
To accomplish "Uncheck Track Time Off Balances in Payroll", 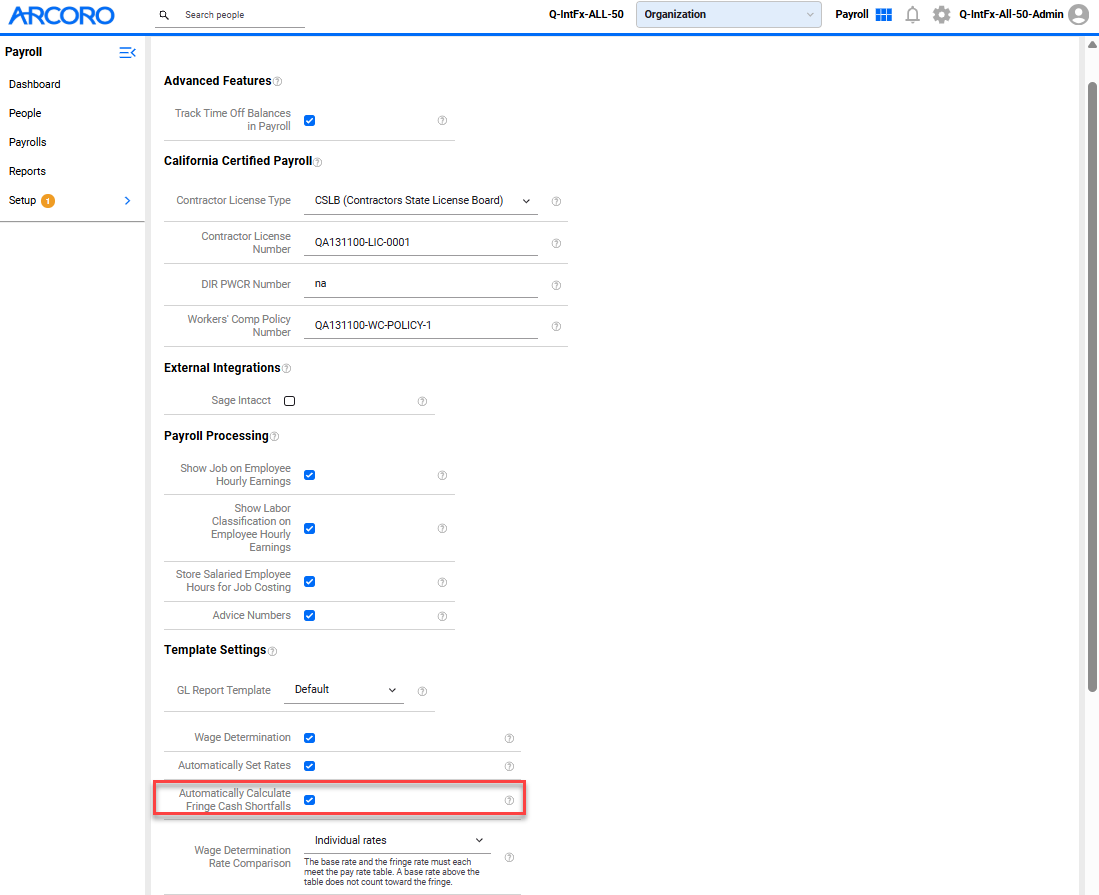I will (x=309, y=121).
